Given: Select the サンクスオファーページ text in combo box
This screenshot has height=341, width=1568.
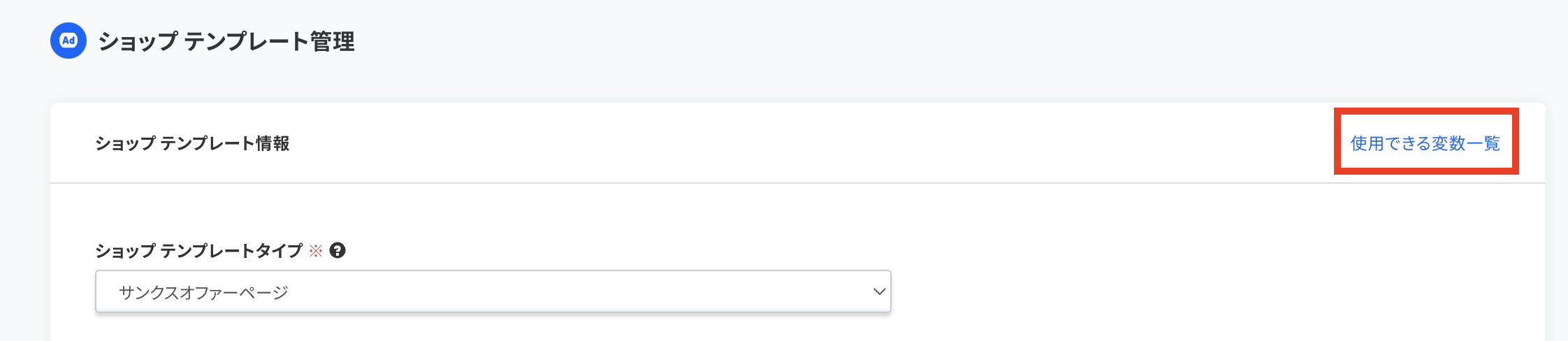Looking at the screenshot, I should coord(203,292).
